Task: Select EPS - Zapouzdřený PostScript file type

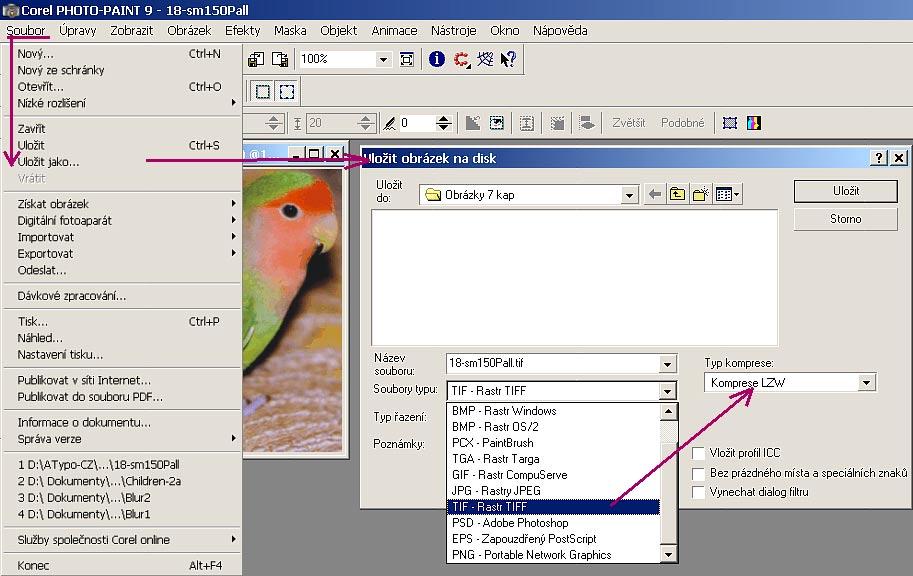Action: 553,539
